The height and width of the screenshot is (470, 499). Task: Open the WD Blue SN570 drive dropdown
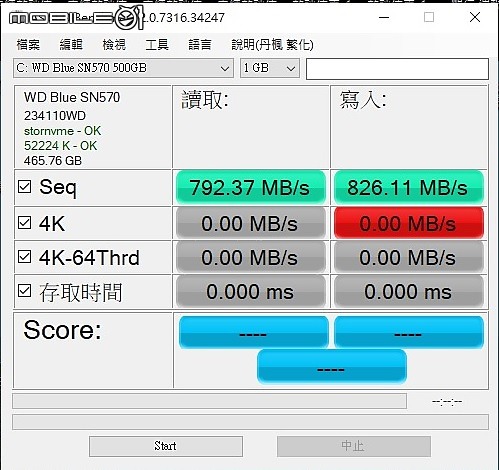click(123, 68)
